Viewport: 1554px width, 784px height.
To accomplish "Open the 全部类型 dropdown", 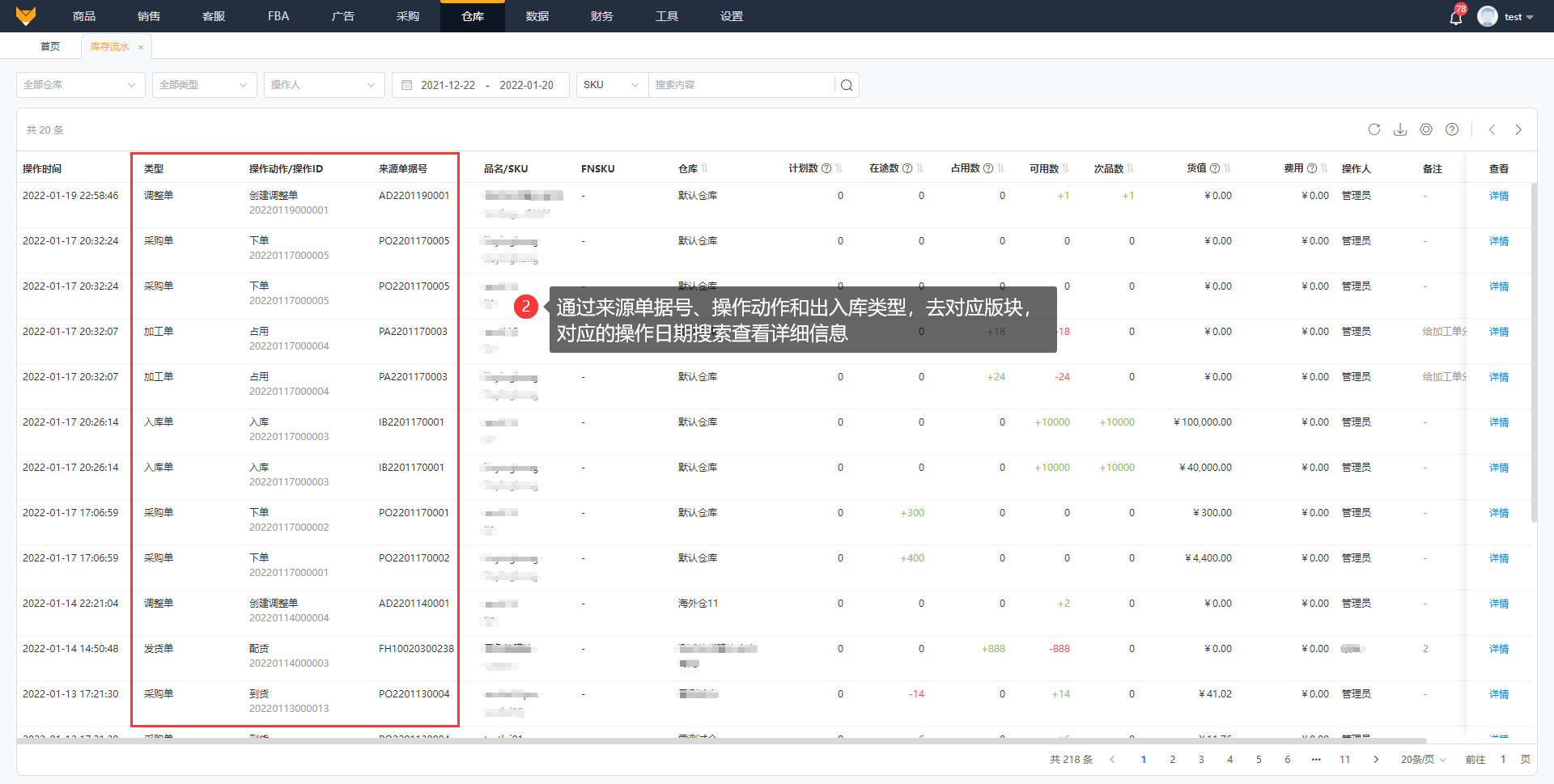I will click(204, 85).
